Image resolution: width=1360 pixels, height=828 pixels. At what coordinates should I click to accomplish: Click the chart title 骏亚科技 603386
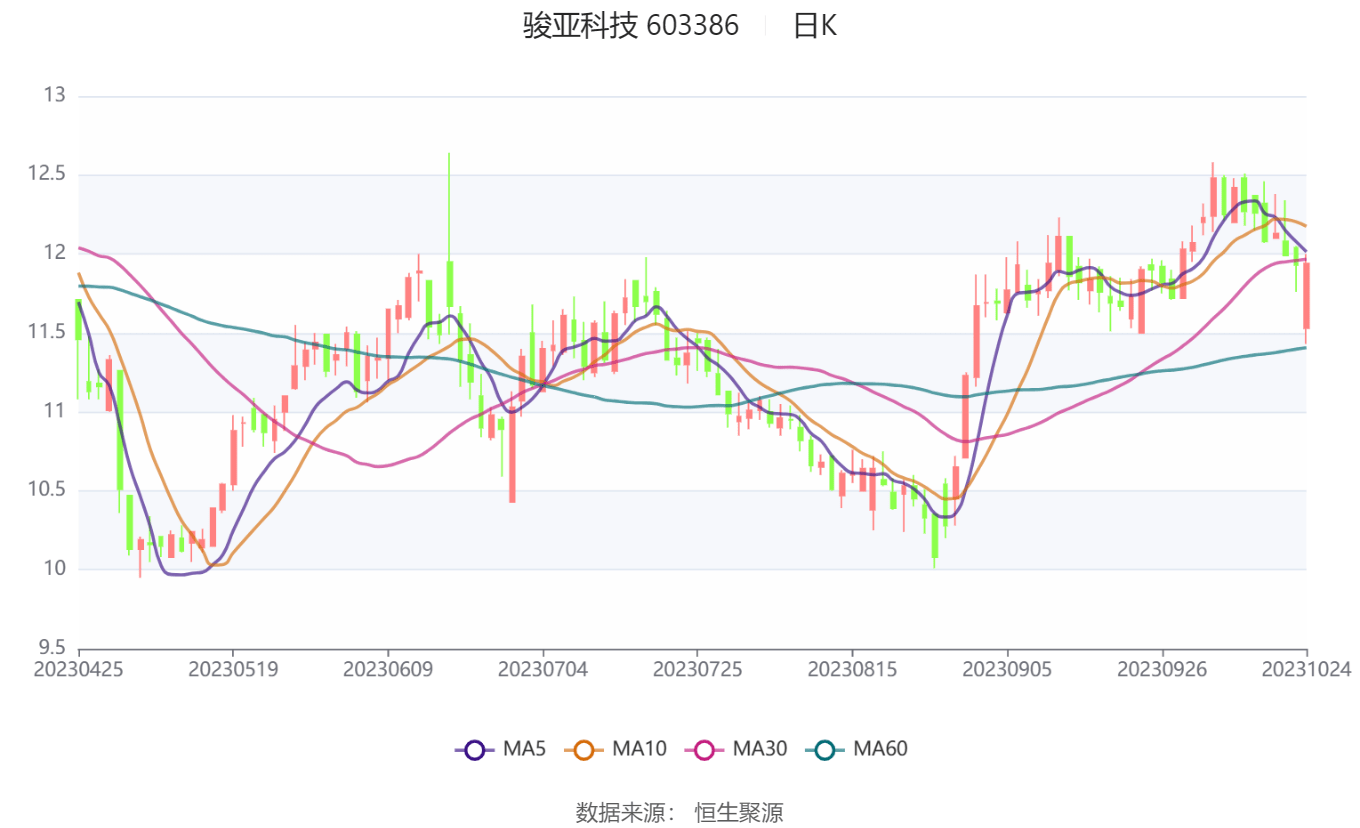click(630, 26)
